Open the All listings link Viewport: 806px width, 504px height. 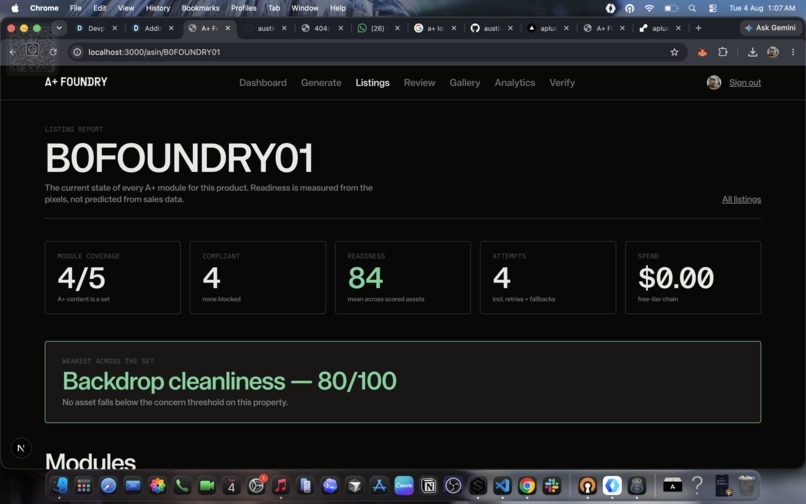741,200
